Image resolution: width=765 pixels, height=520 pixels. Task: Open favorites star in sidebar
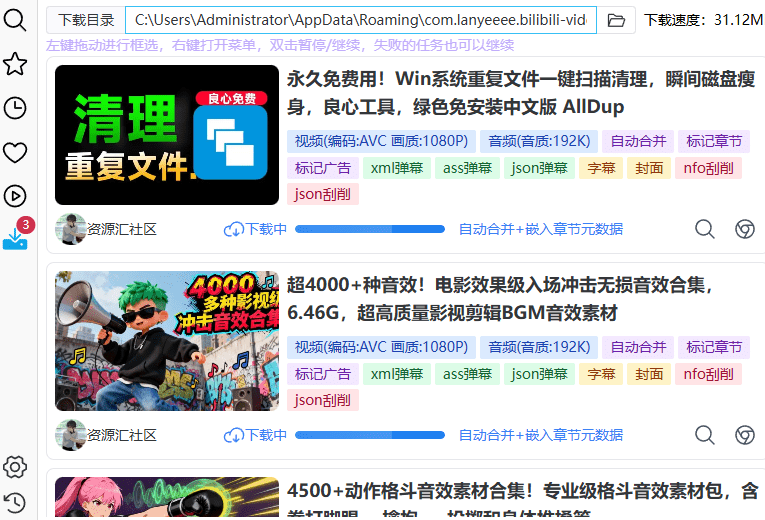15,64
